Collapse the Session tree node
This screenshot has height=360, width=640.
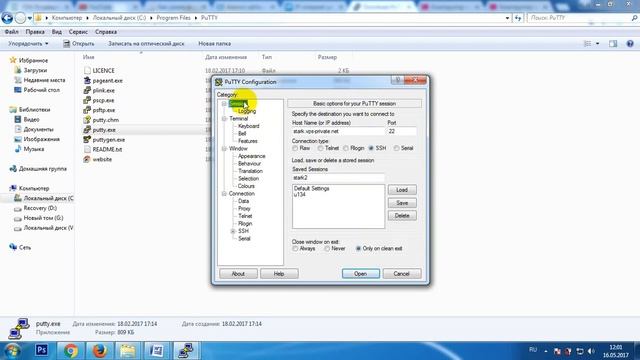(x=224, y=104)
